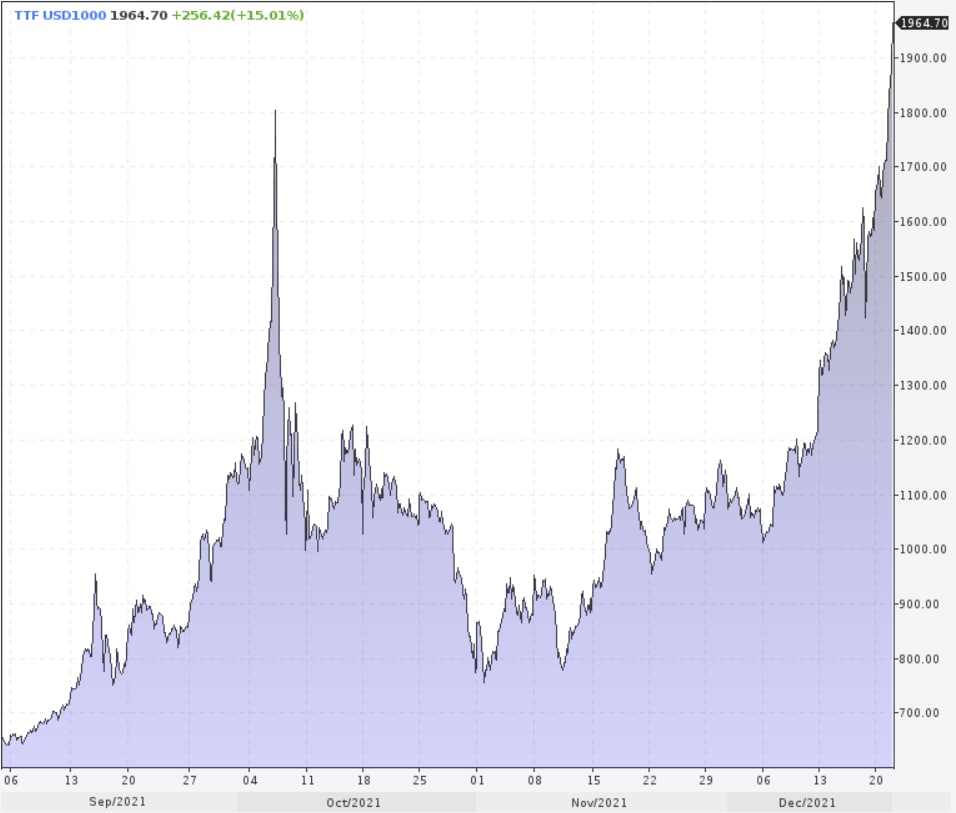Click date label 27 under September
Screen dimensions: 956x813
[x=190, y=779]
